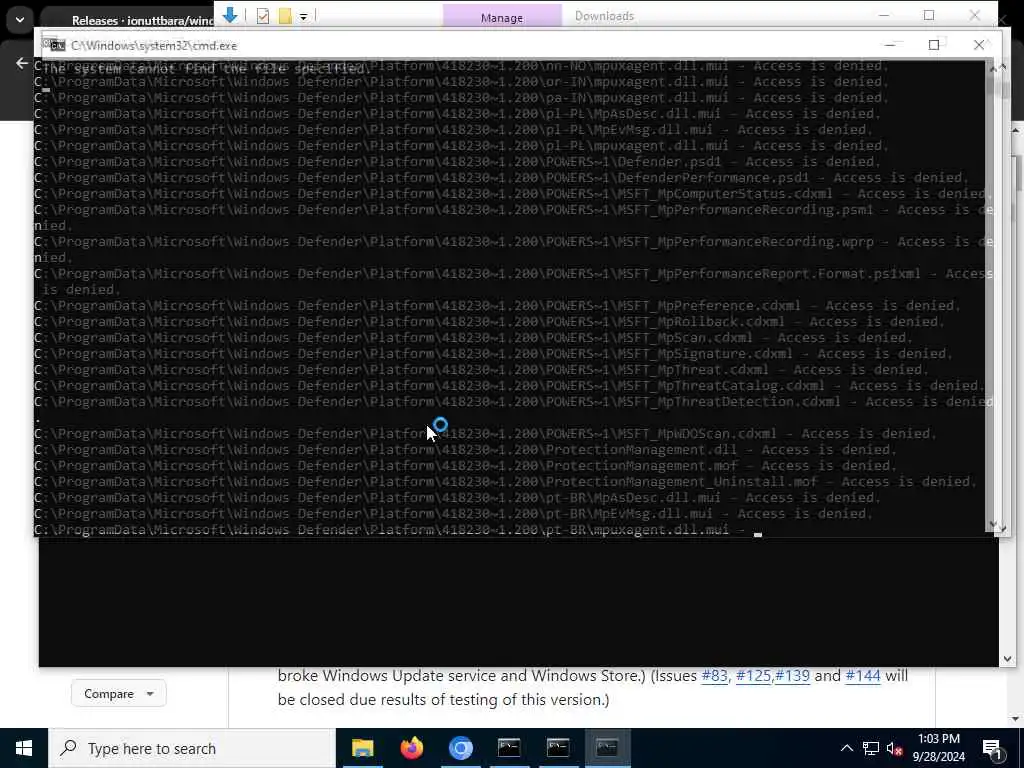Open the clock showing 1:03 PM
Screen dimensions: 1024x768
pyautogui.click(x=938, y=748)
